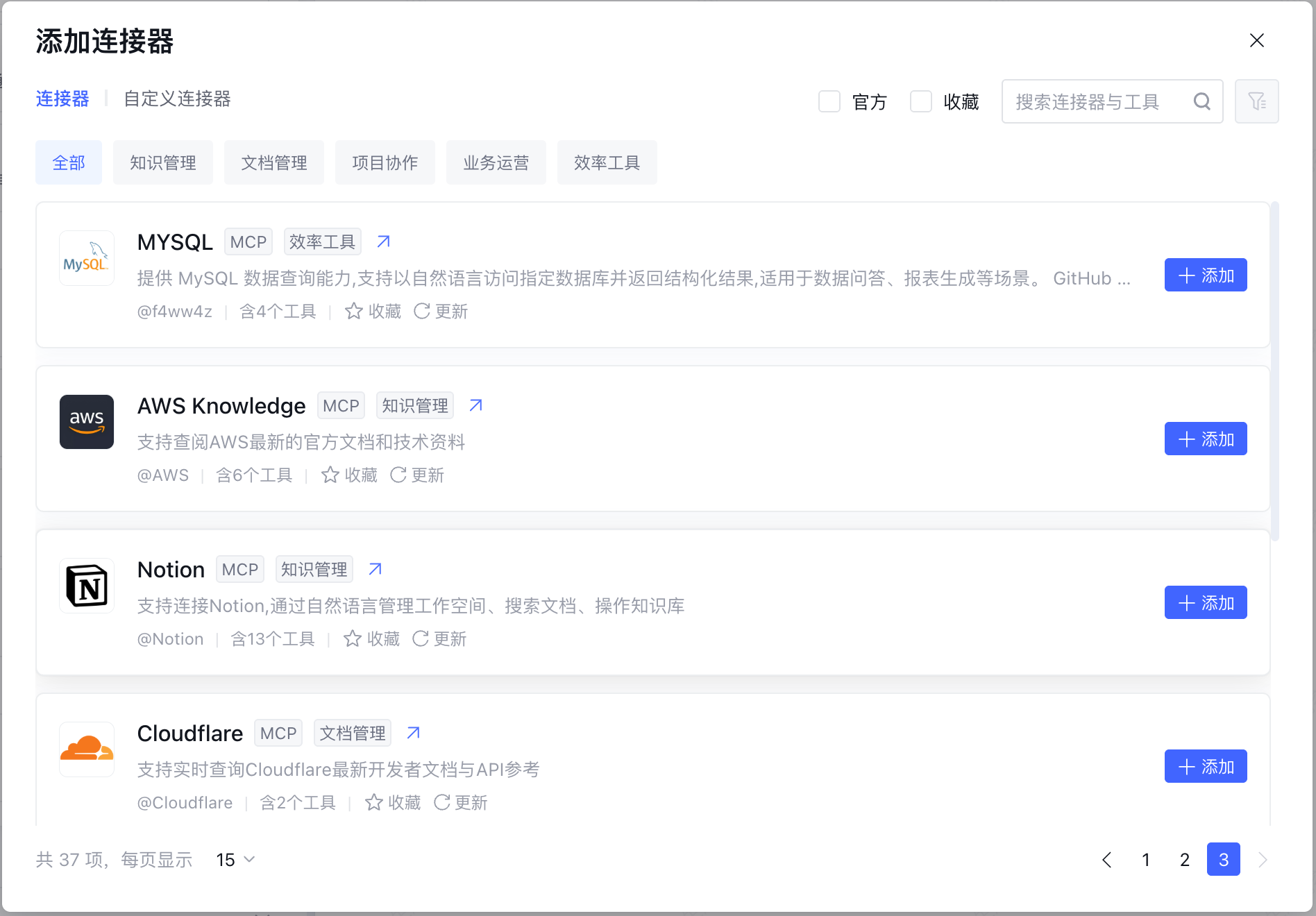Add the MYSQL connector
This screenshot has width=1316, height=916.
(1206, 275)
